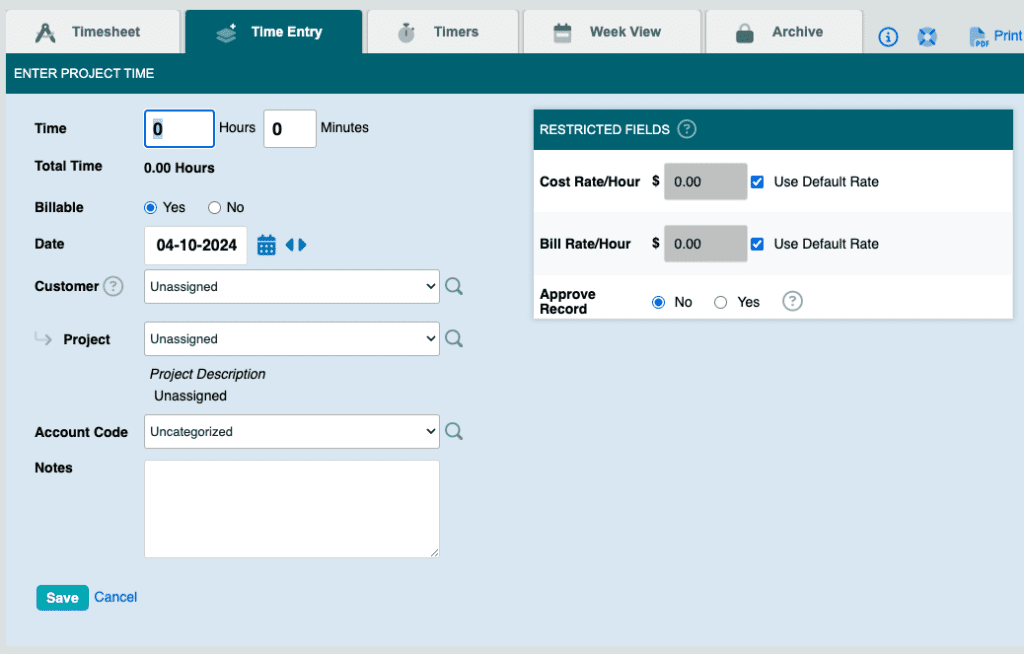1024x654 pixels.
Task: Expand the Project dropdown
Action: [292, 339]
